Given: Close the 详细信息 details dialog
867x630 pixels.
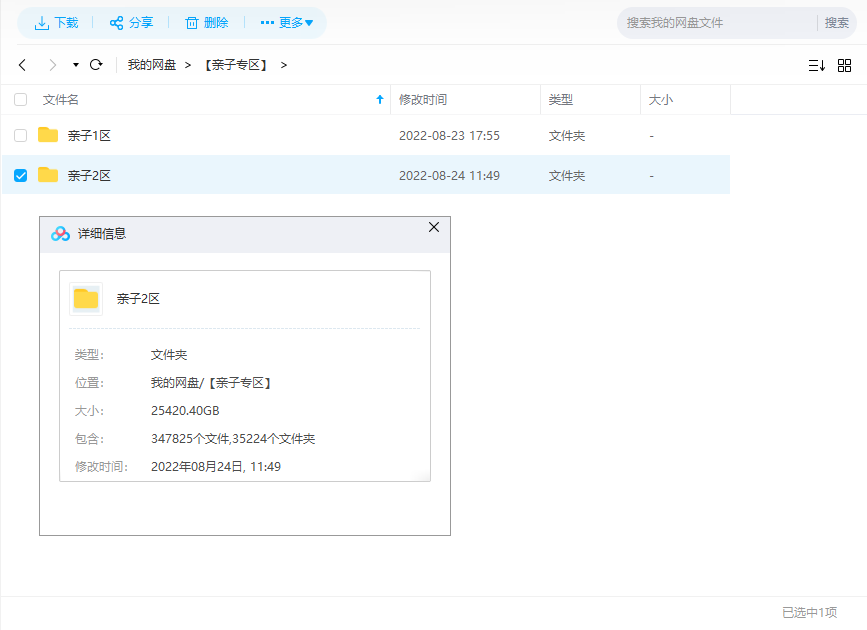Looking at the screenshot, I should 434,228.
